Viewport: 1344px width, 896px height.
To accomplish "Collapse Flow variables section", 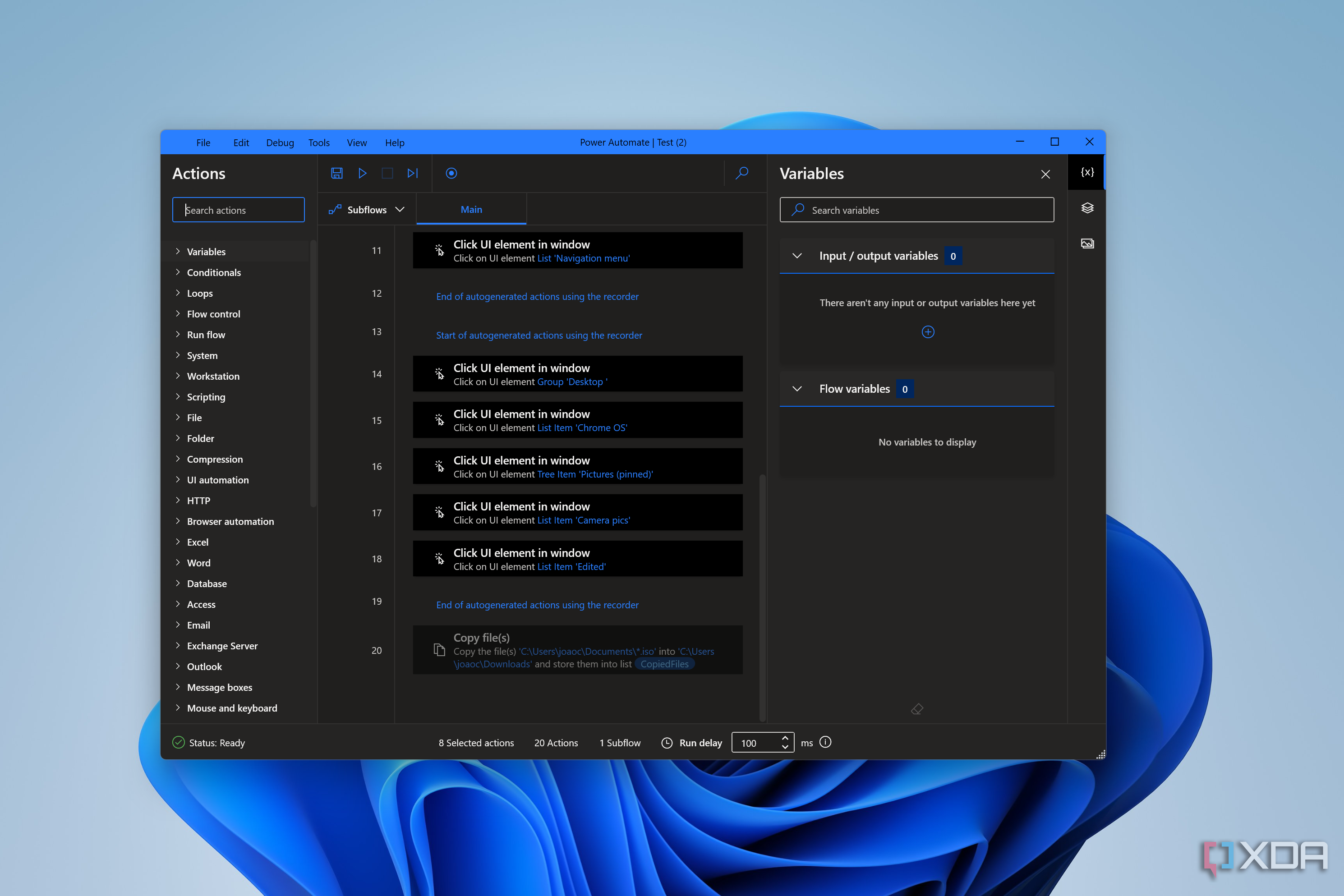I will (x=797, y=389).
